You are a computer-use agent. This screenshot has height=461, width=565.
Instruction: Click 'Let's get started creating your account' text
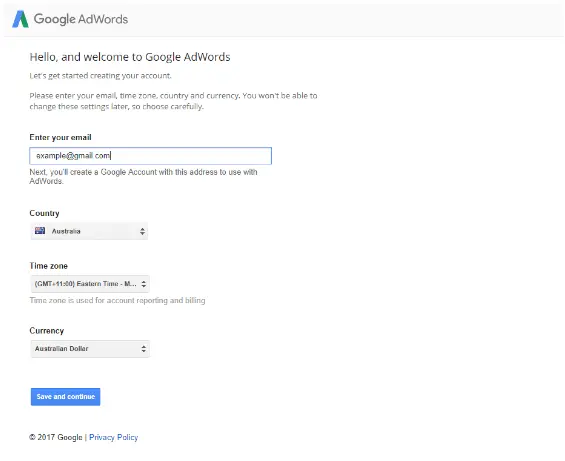click(101, 76)
